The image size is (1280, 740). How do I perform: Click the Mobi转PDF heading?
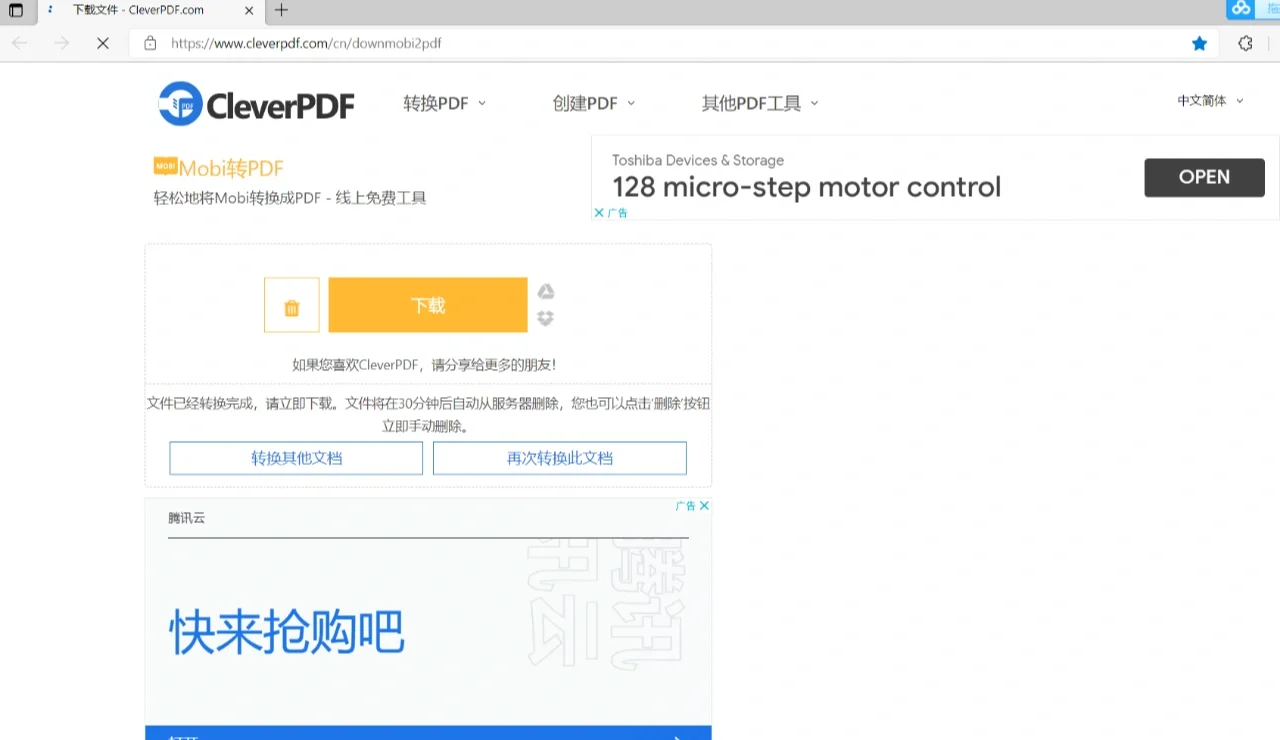231,168
